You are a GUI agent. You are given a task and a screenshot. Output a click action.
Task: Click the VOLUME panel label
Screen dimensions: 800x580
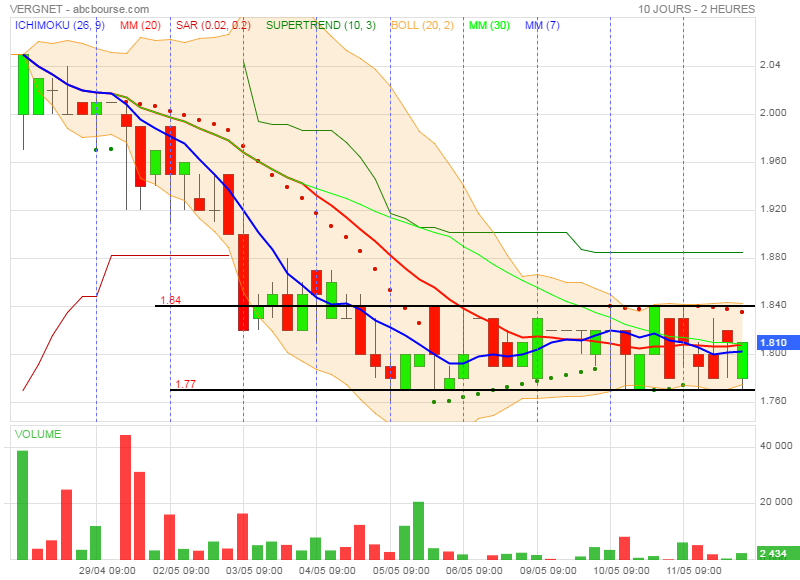pyautogui.click(x=38, y=434)
